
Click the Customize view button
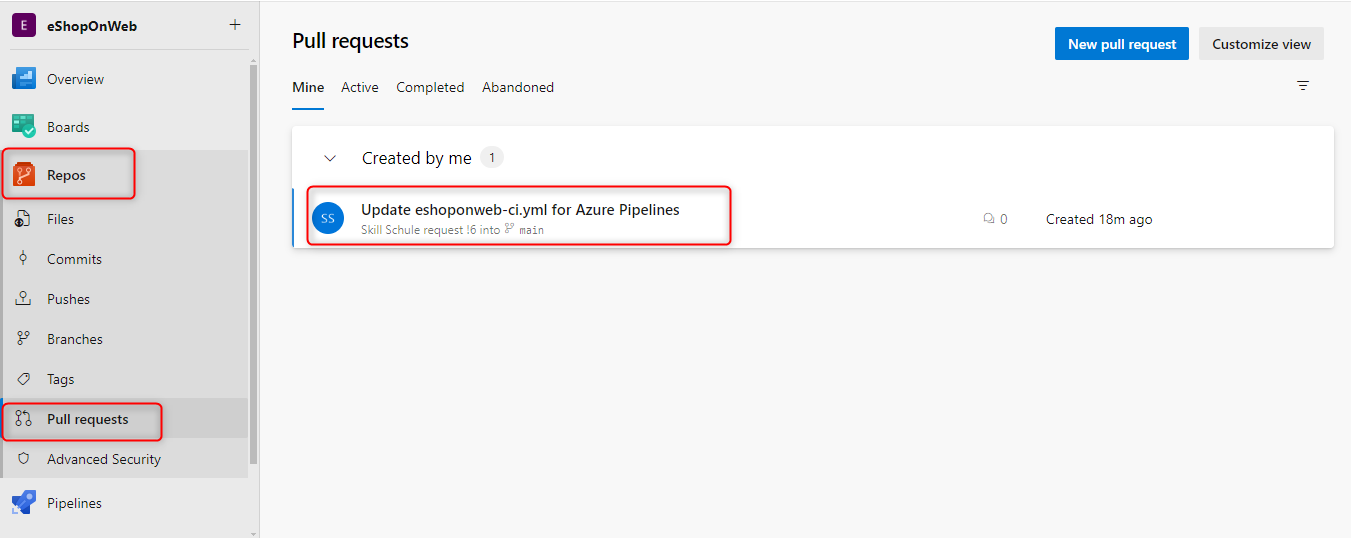[1261, 44]
